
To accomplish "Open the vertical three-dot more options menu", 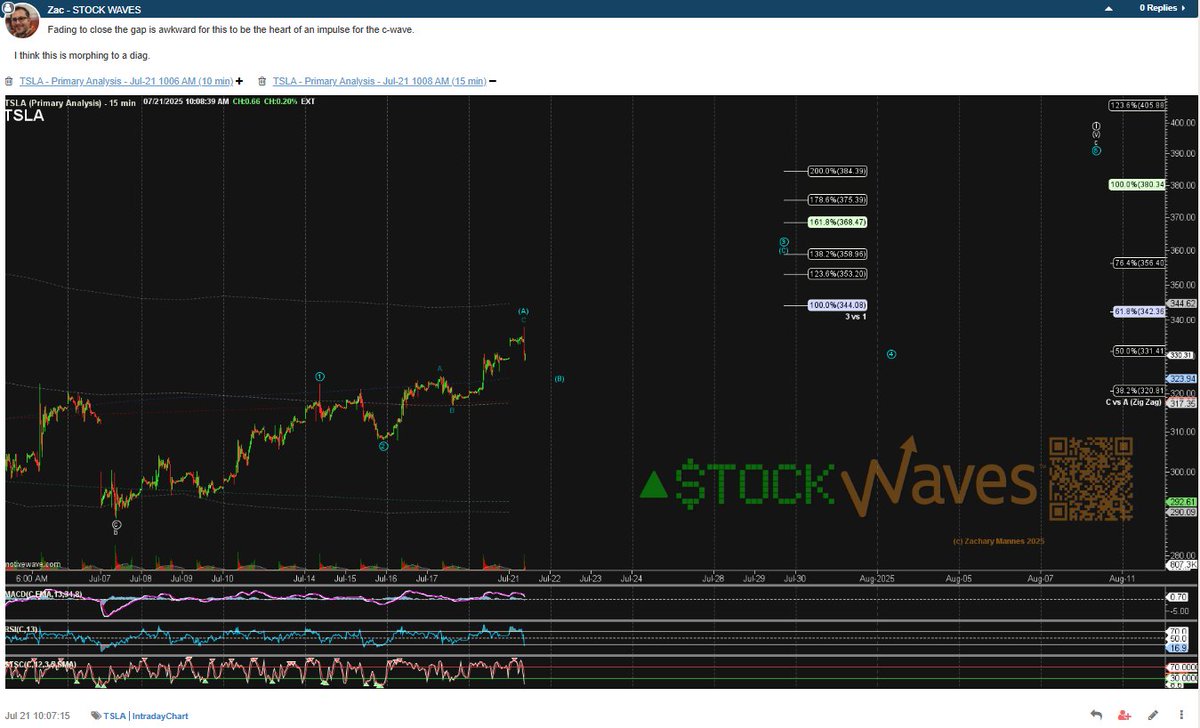I will (1181, 715).
